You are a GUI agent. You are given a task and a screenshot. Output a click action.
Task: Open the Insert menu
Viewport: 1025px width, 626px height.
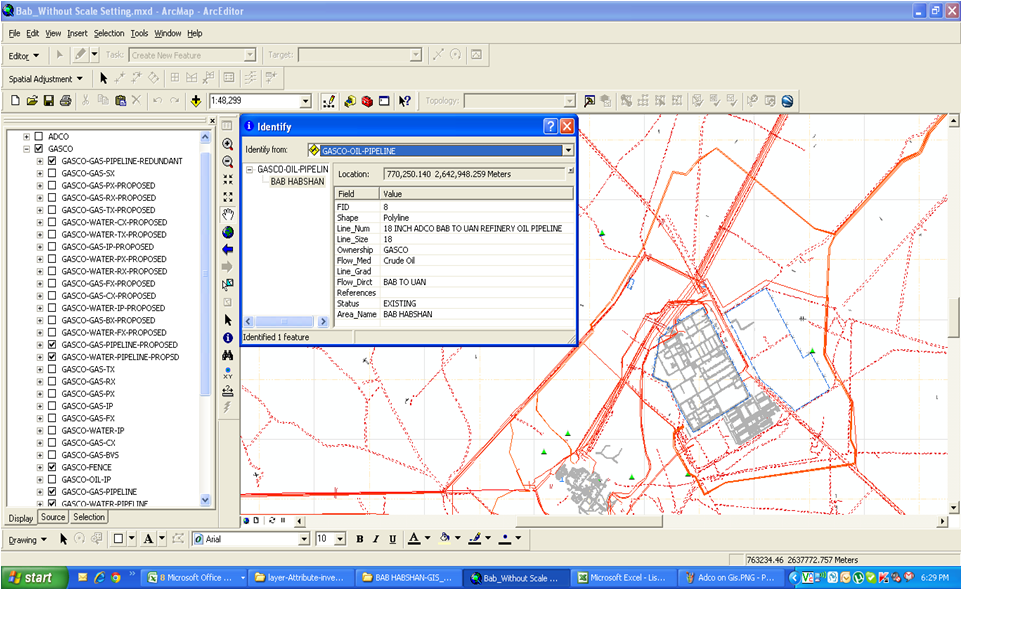click(x=77, y=33)
